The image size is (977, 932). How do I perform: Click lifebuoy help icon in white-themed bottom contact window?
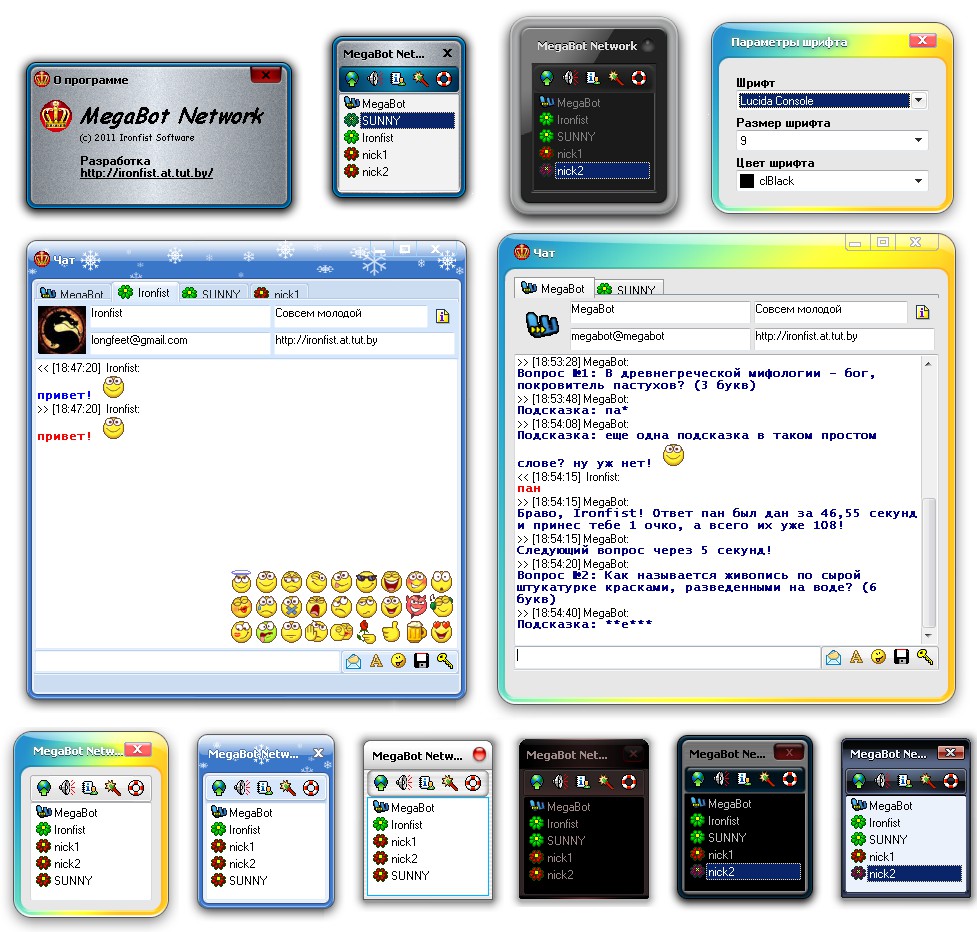[473, 782]
